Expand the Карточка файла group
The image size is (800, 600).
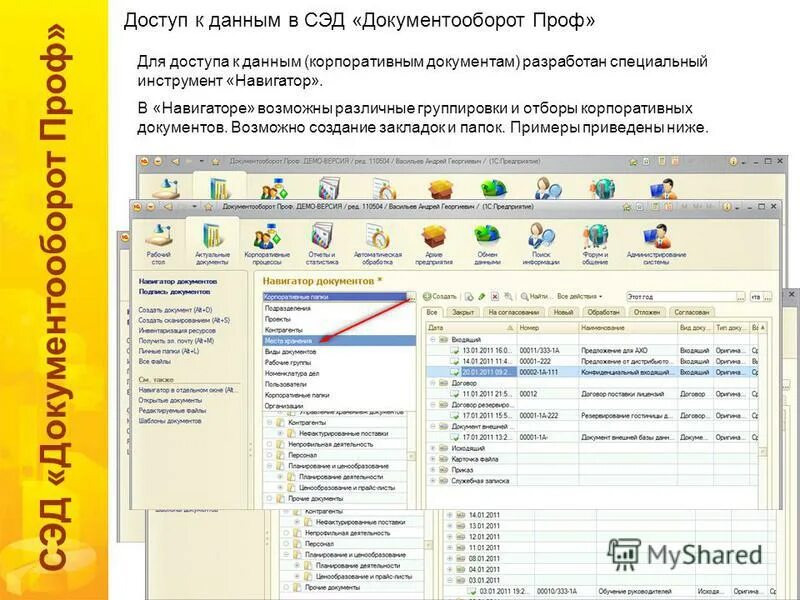[433, 459]
